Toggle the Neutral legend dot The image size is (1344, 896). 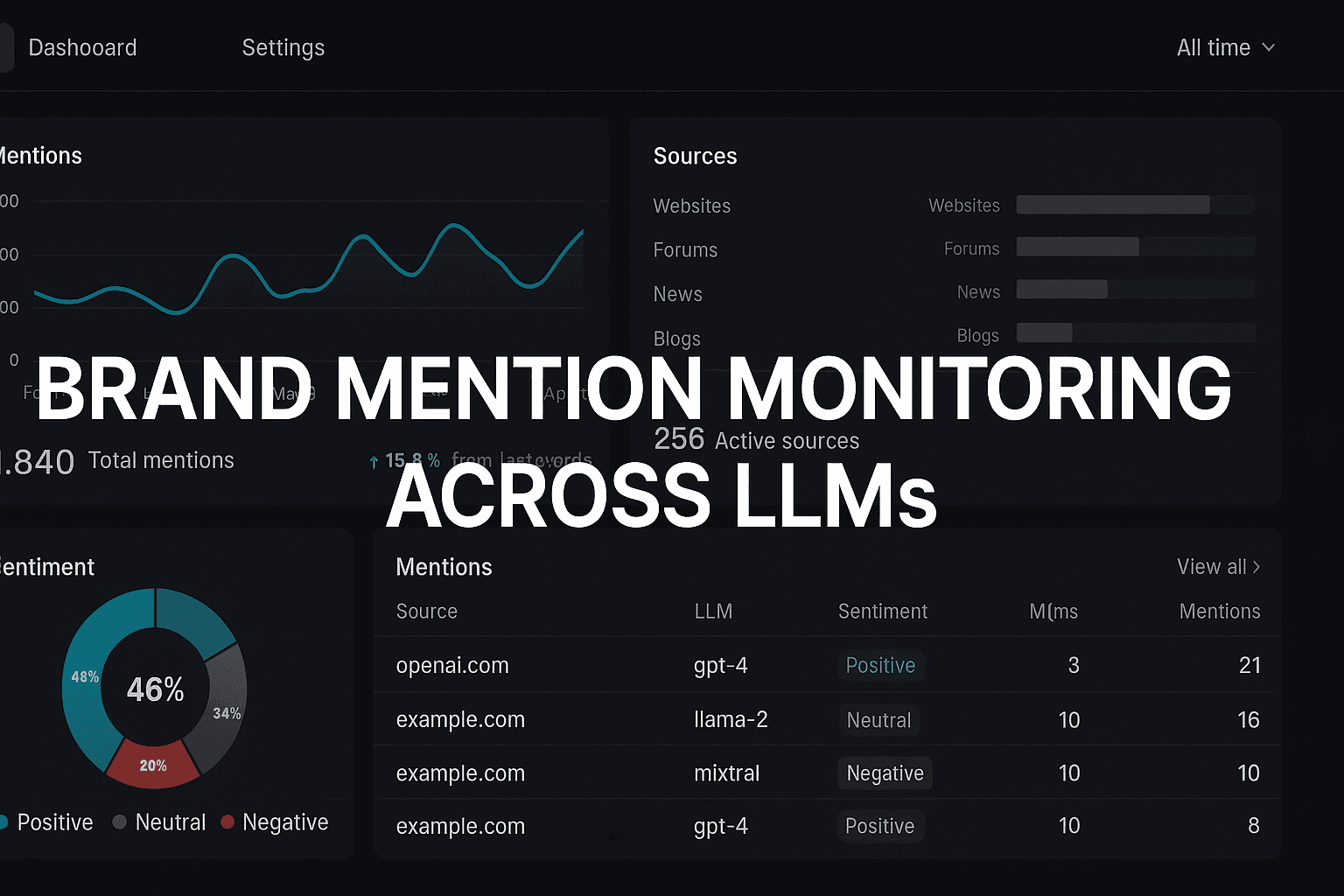[120, 822]
